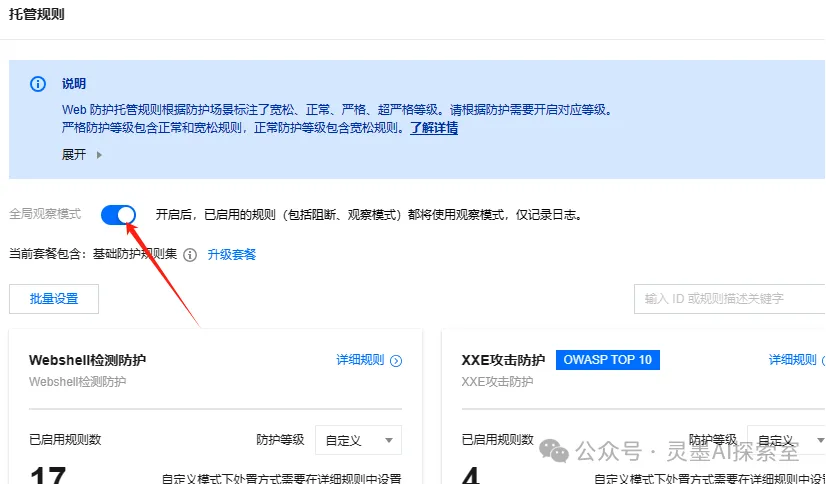Click 已启用规则数 label in Webshell card

[x=65, y=440]
